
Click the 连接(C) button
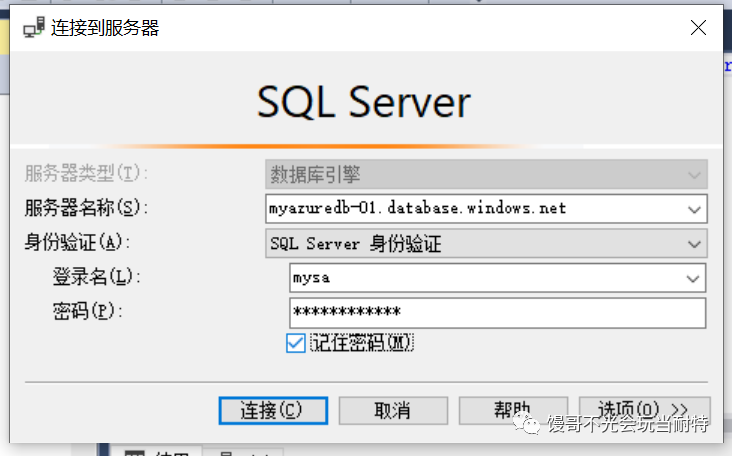(273, 411)
